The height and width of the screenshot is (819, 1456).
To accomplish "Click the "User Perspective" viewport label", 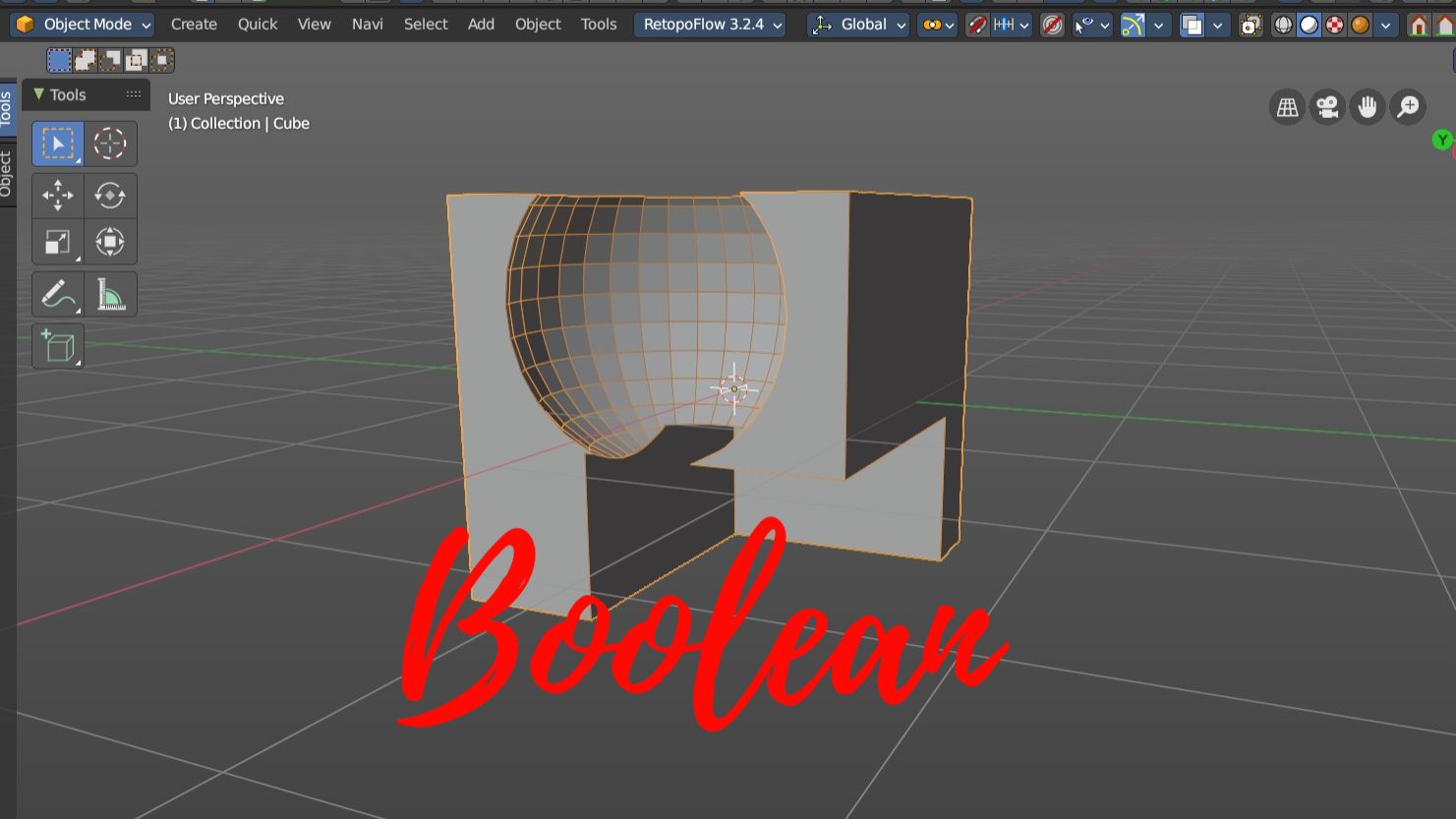I will point(226,98).
